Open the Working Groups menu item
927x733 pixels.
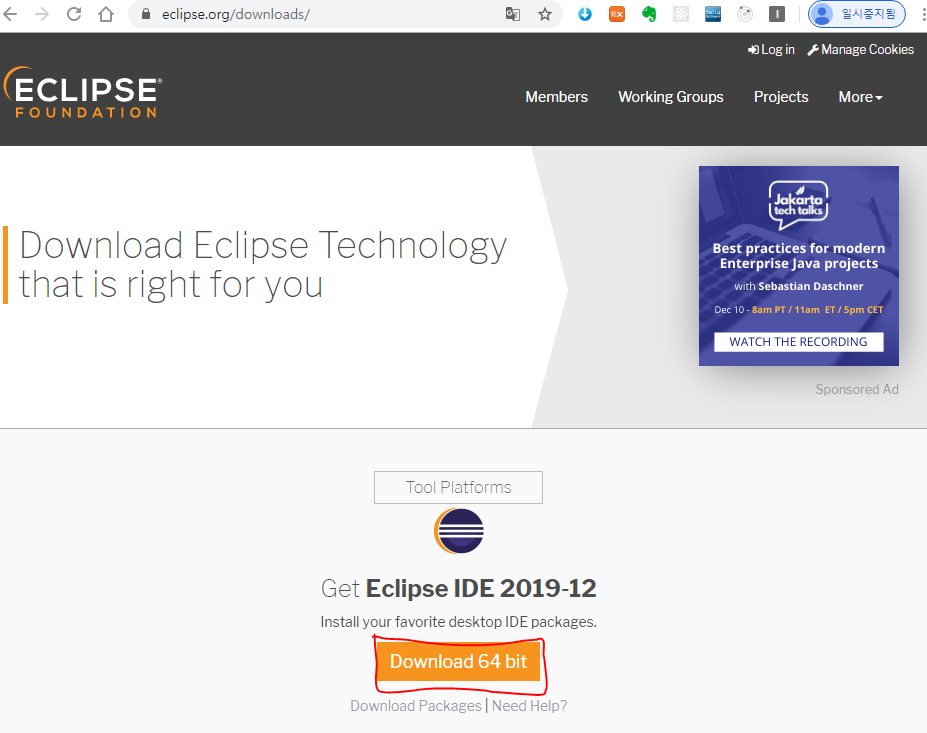[x=670, y=97]
